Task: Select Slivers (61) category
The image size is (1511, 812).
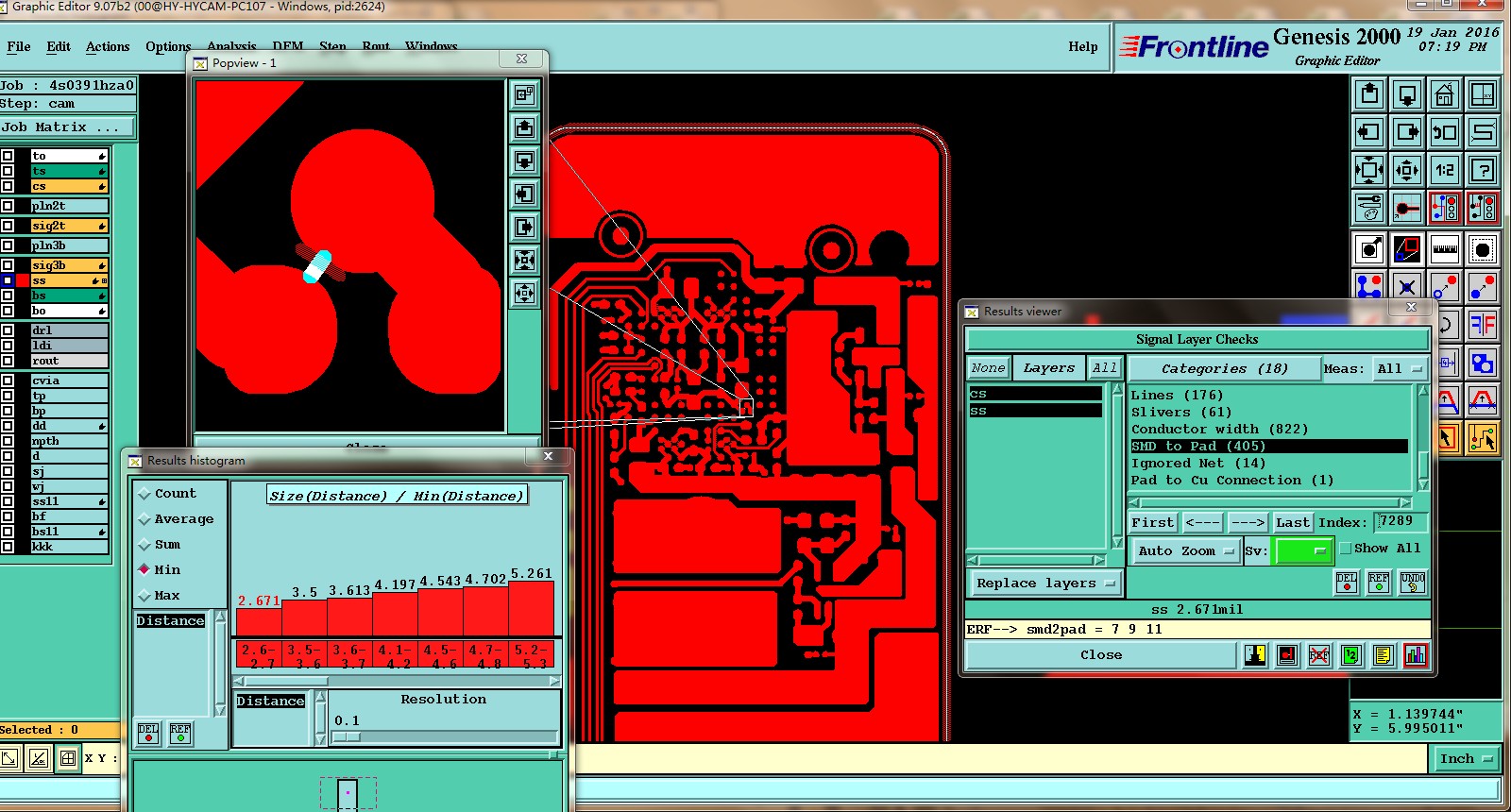Action: click(1180, 413)
